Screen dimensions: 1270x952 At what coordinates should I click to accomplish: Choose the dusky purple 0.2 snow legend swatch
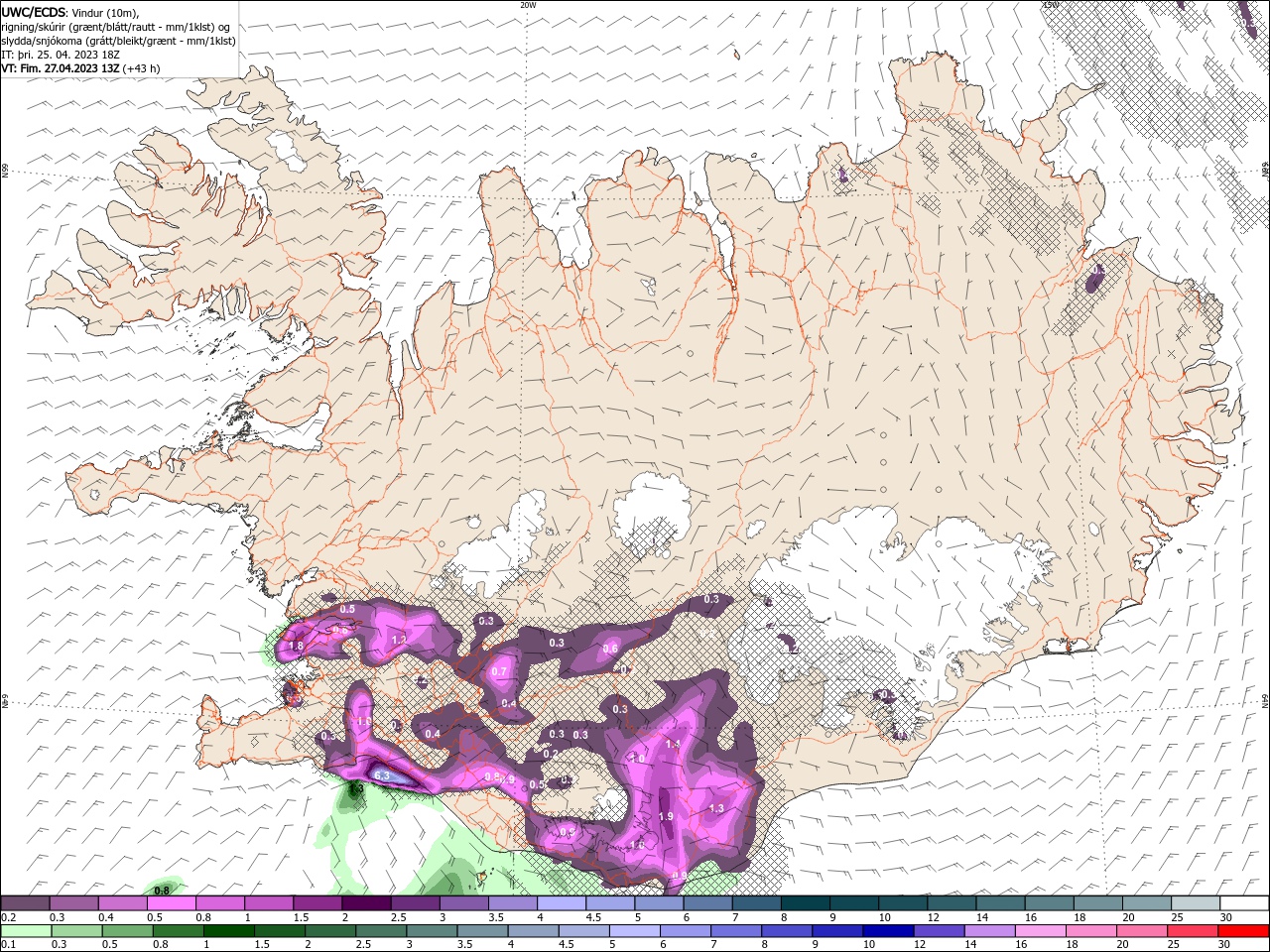click(x=25, y=903)
